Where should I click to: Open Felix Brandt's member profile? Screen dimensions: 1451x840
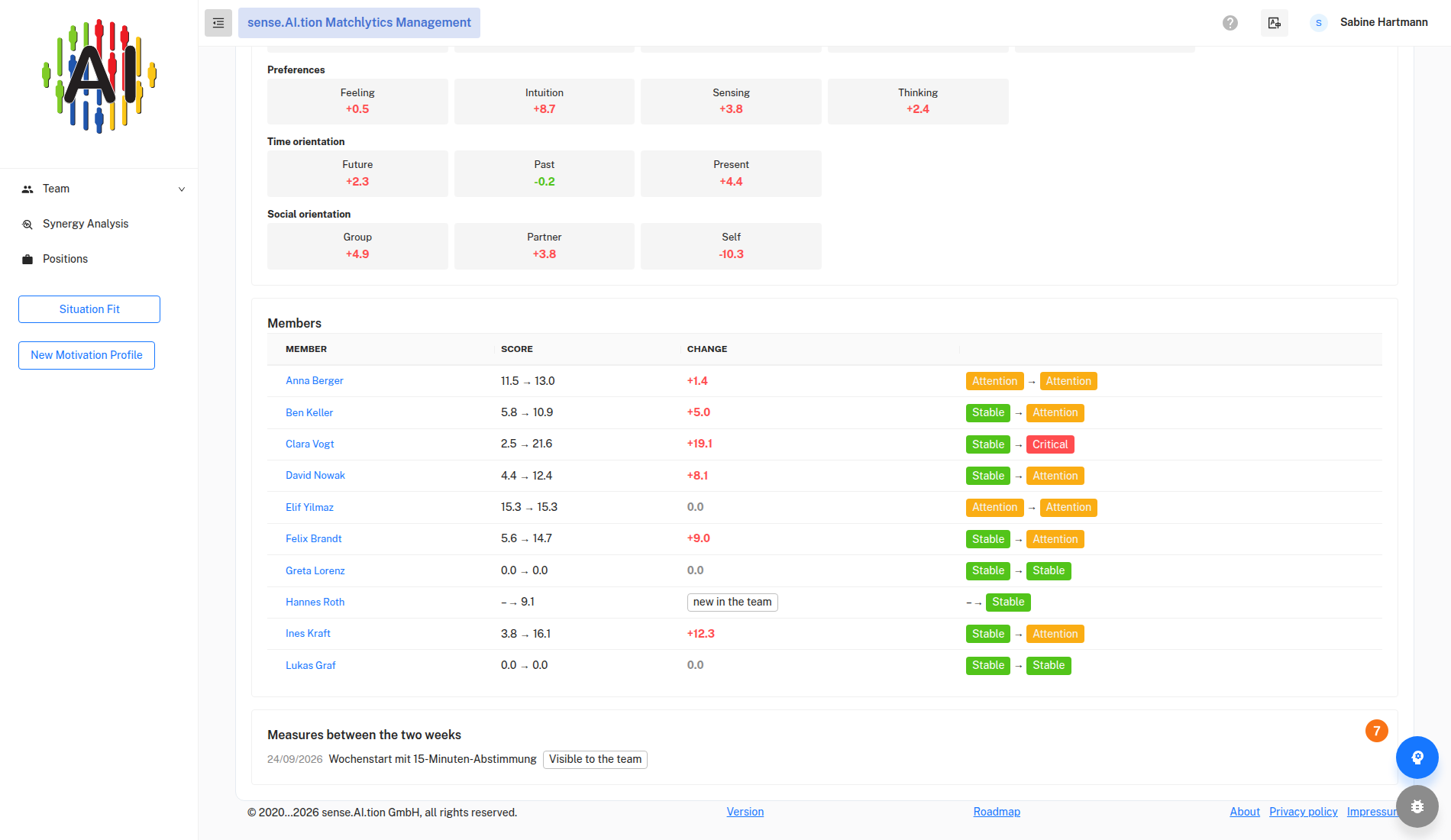[x=314, y=538]
